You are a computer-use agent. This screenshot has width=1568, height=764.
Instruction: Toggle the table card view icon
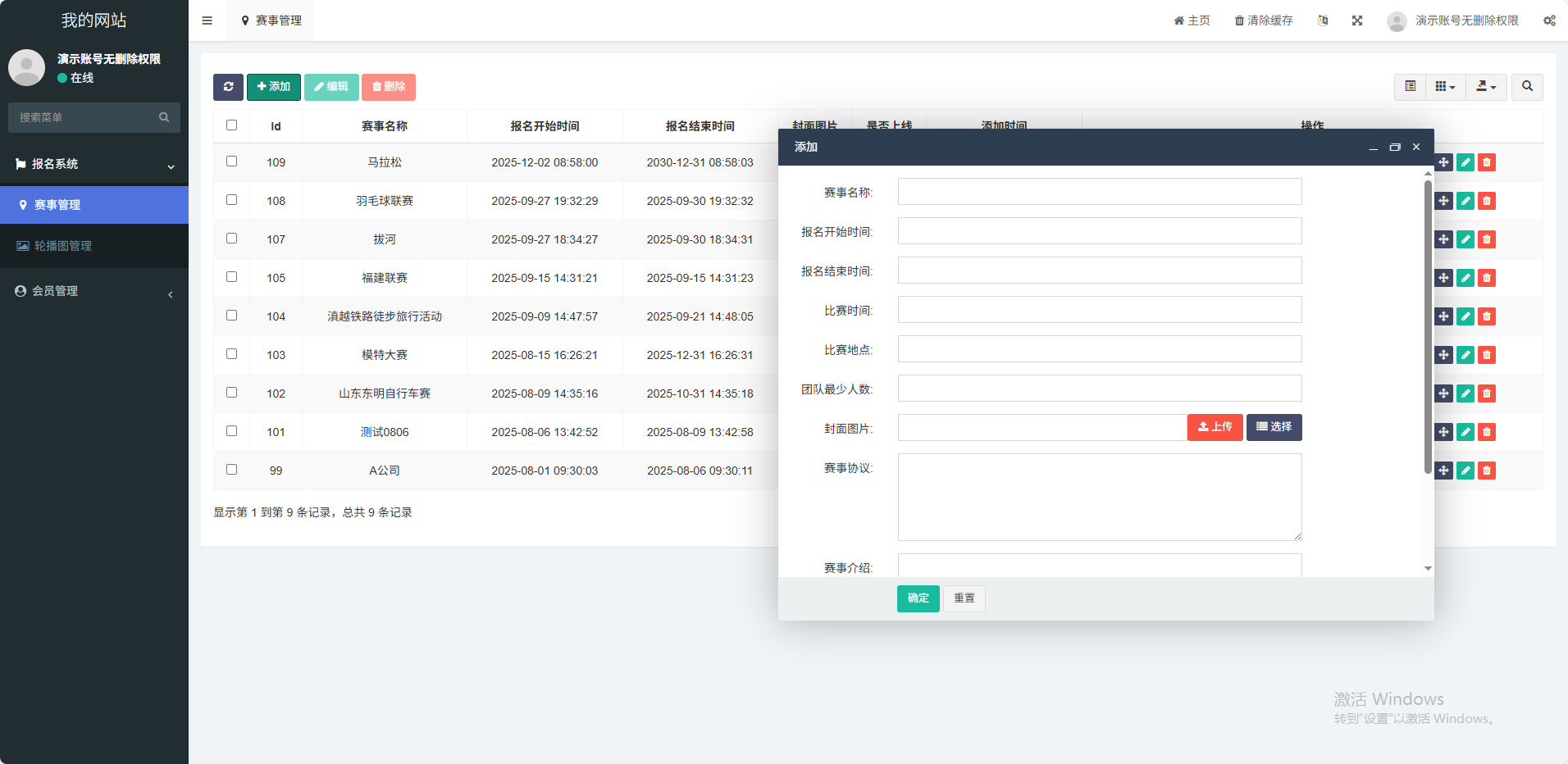pos(1410,87)
